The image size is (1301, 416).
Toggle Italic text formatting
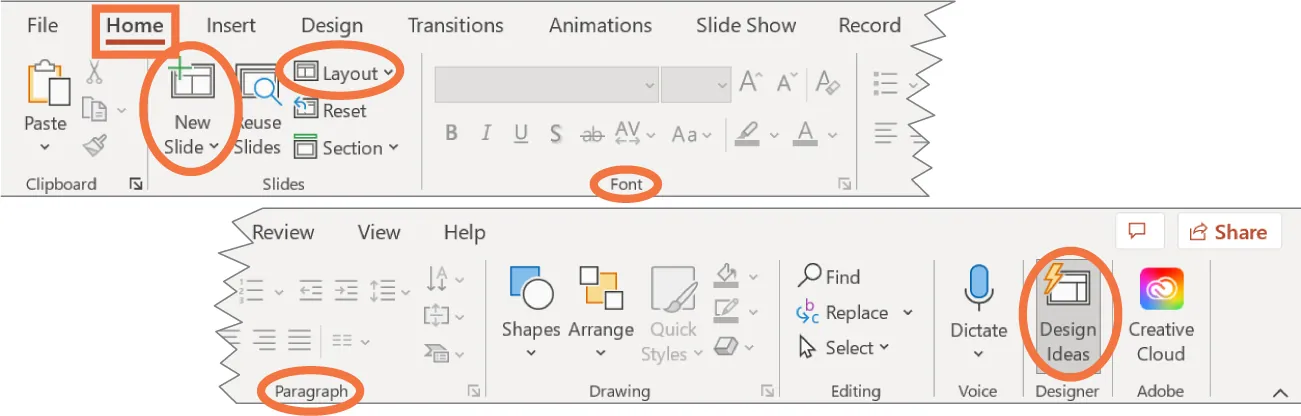[x=486, y=134]
